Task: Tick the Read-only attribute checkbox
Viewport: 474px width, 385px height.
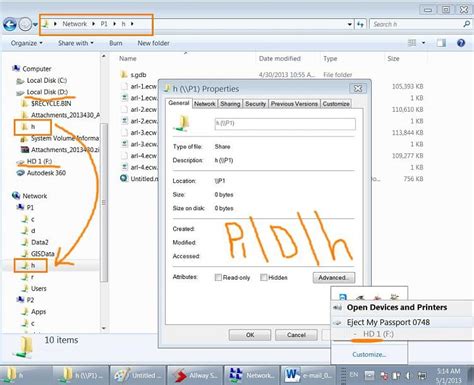Action: tap(218, 278)
